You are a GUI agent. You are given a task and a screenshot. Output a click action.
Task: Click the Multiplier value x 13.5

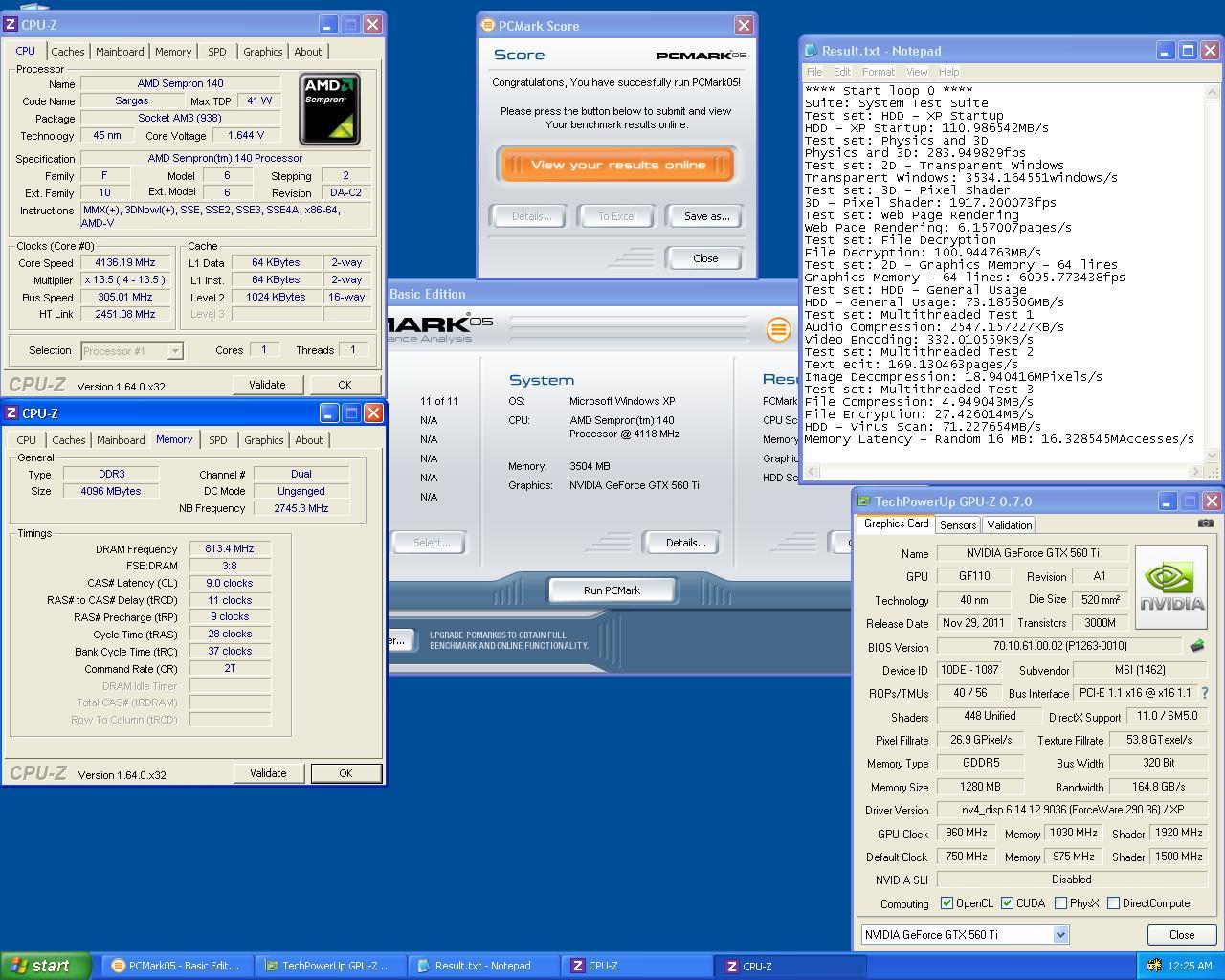pos(125,279)
